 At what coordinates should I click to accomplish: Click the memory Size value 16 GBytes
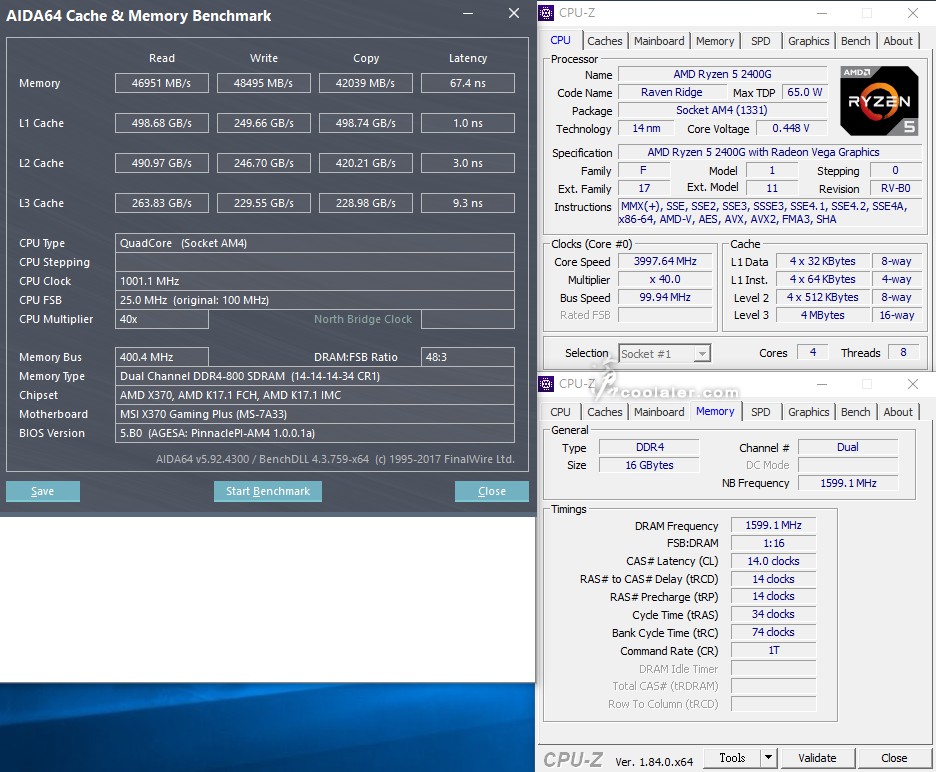(649, 465)
